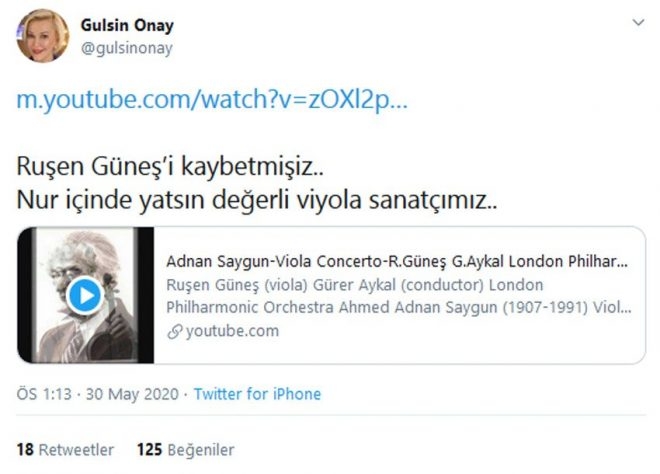View the 125 Beğeniler list
The height and width of the screenshot is (474, 660).
click(186, 450)
